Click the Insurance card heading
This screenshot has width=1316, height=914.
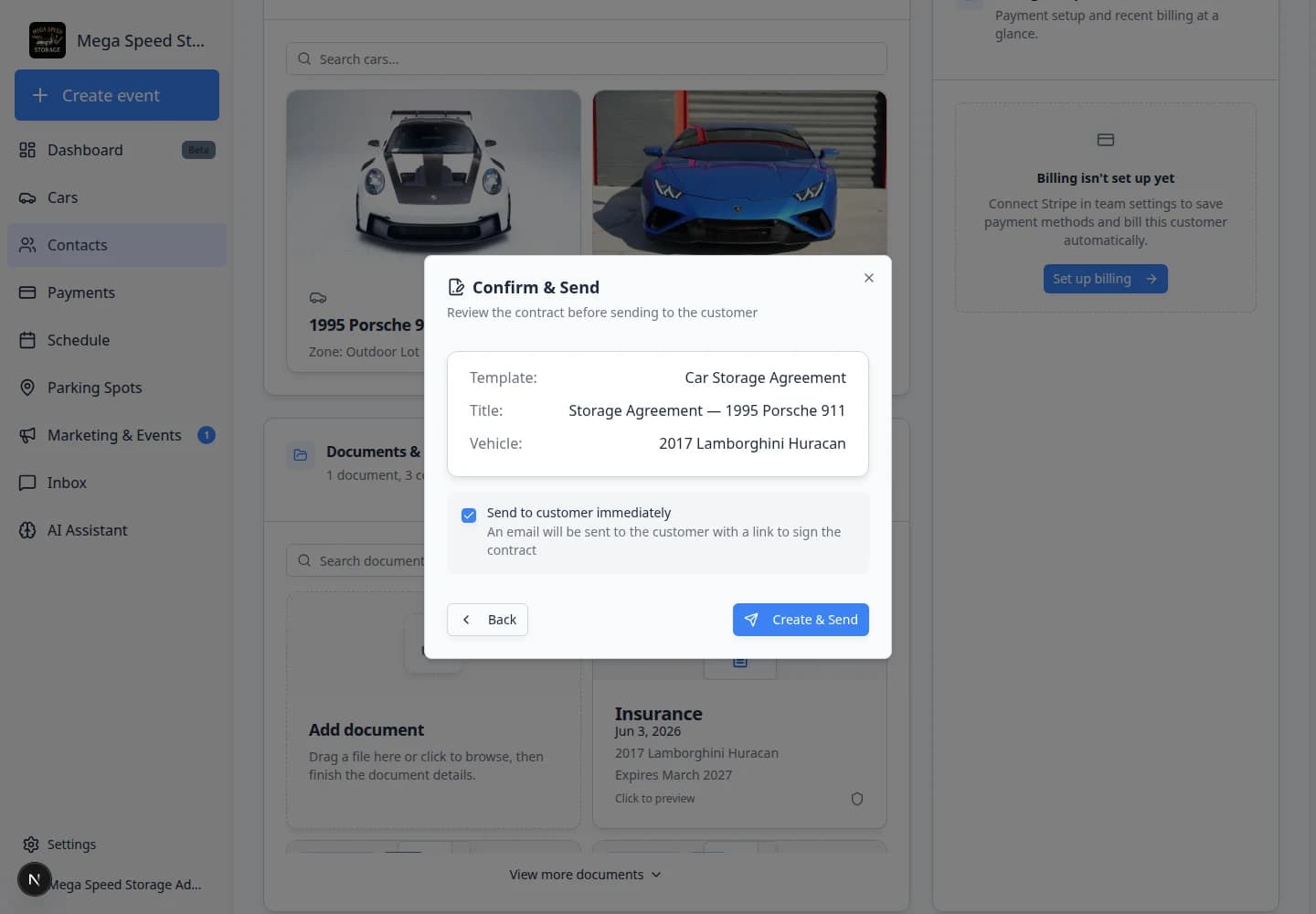pyautogui.click(x=658, y=714)
